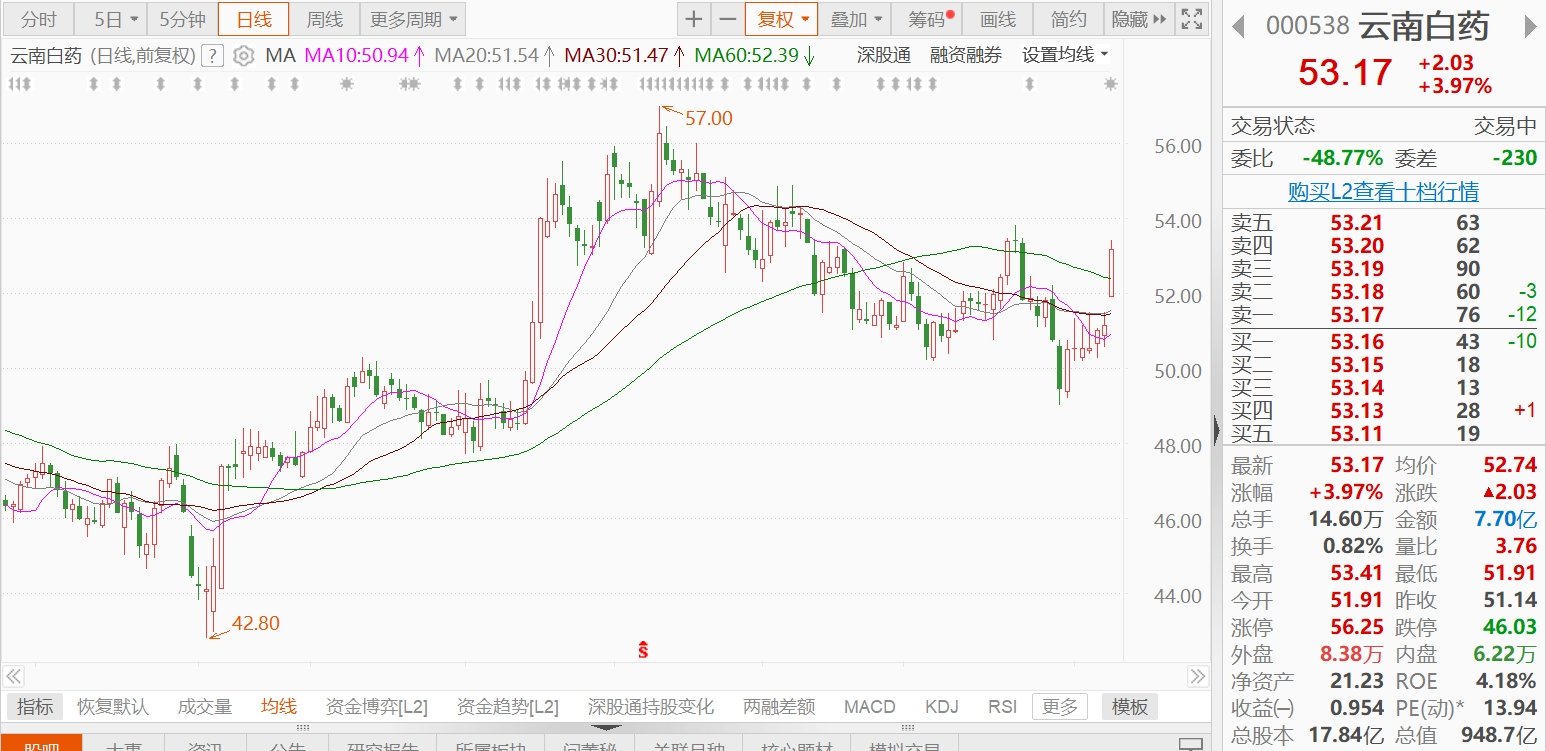The height and width of the screenshot is (751, 1546).
Task: Click the chart scroll-right double arrow
Action: (1197, 675)
